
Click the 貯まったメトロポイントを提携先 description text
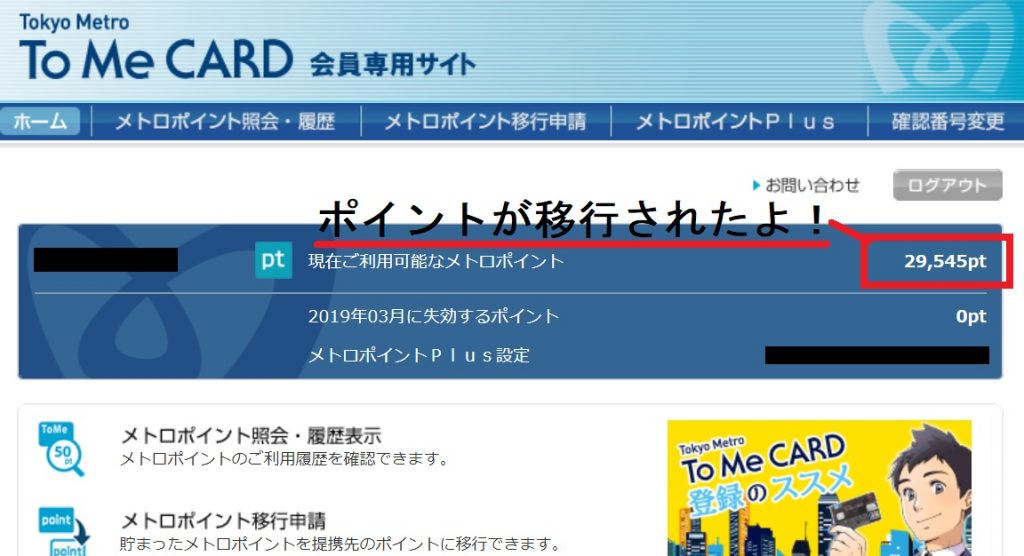point(340,544)
